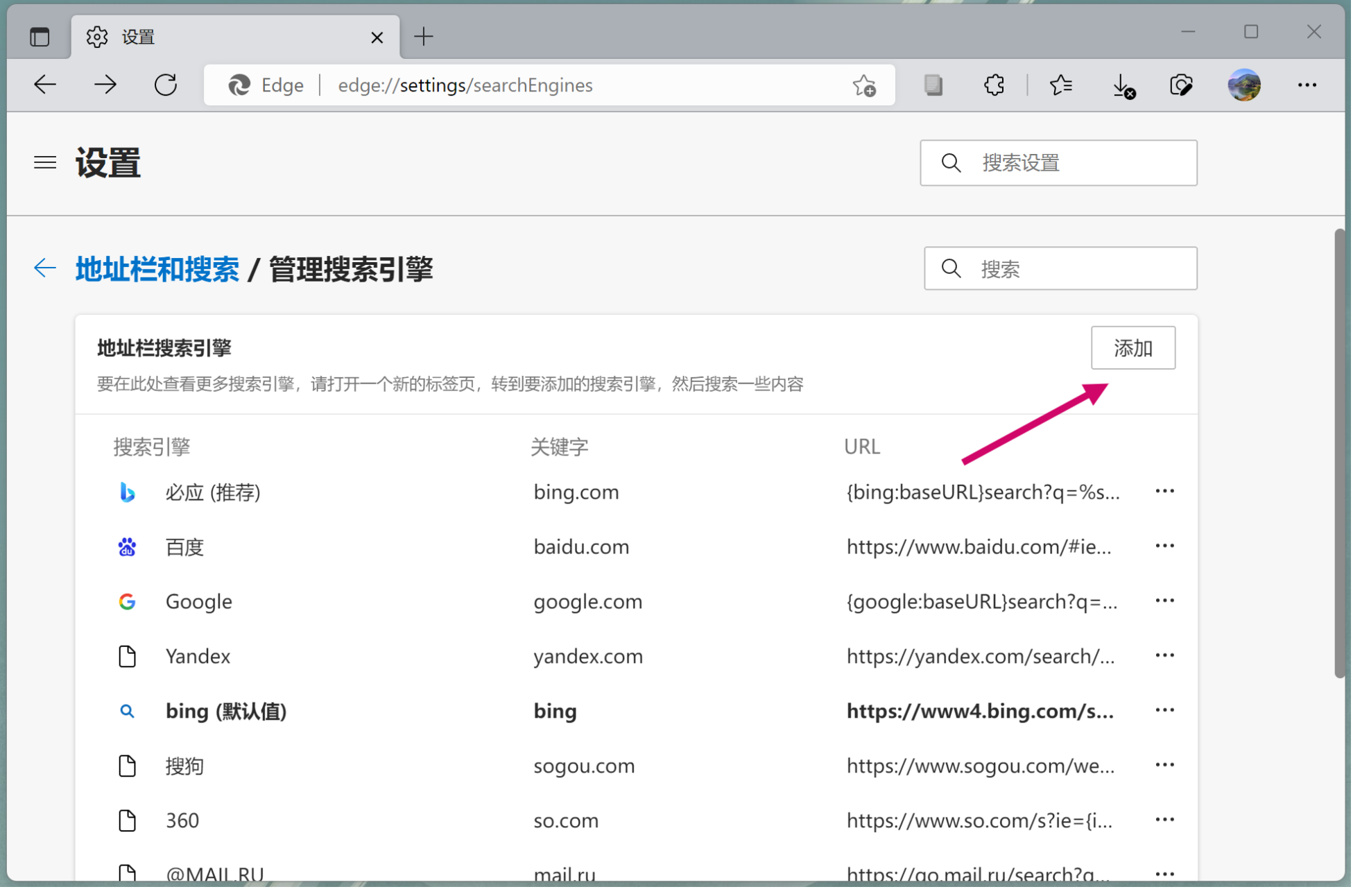
Task: Open a new tab with plus button
Action: point(423,37)
